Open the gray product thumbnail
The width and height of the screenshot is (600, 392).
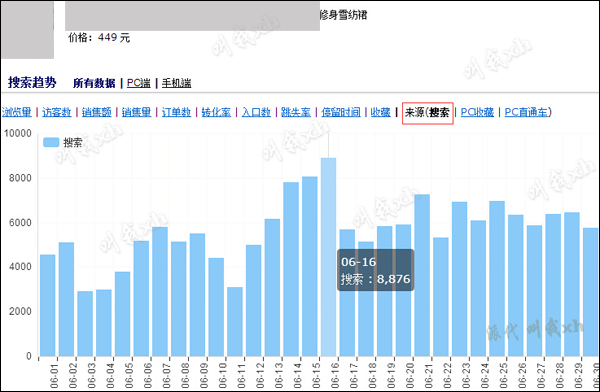click(x=27, y=30)
